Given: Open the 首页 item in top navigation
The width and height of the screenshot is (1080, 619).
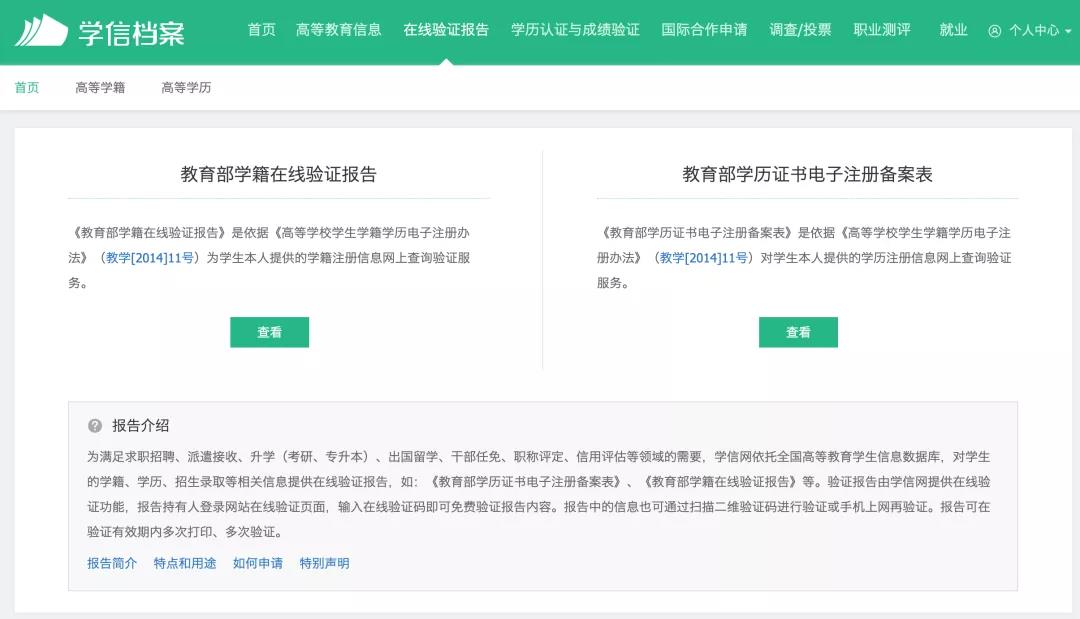Looking at the screenshot, I should [x=261, y=30].
